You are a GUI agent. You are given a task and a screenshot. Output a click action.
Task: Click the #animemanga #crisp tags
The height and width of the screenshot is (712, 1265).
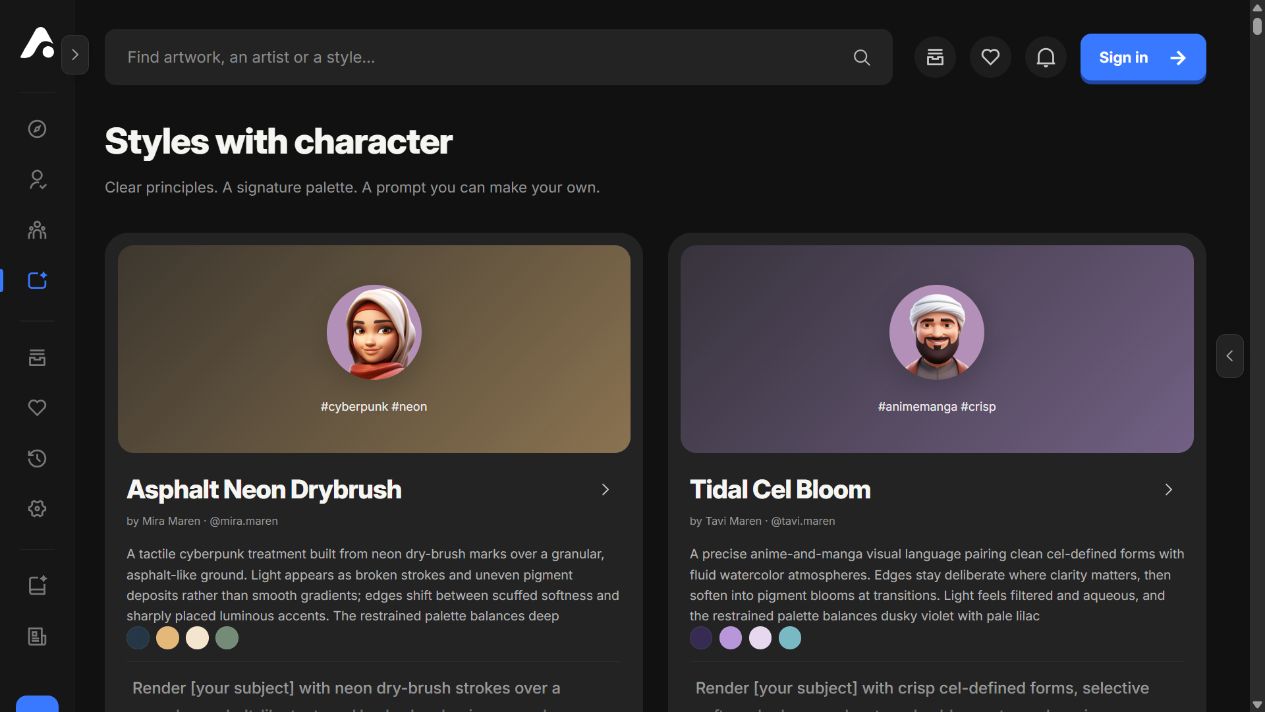[x=937, y=406]
